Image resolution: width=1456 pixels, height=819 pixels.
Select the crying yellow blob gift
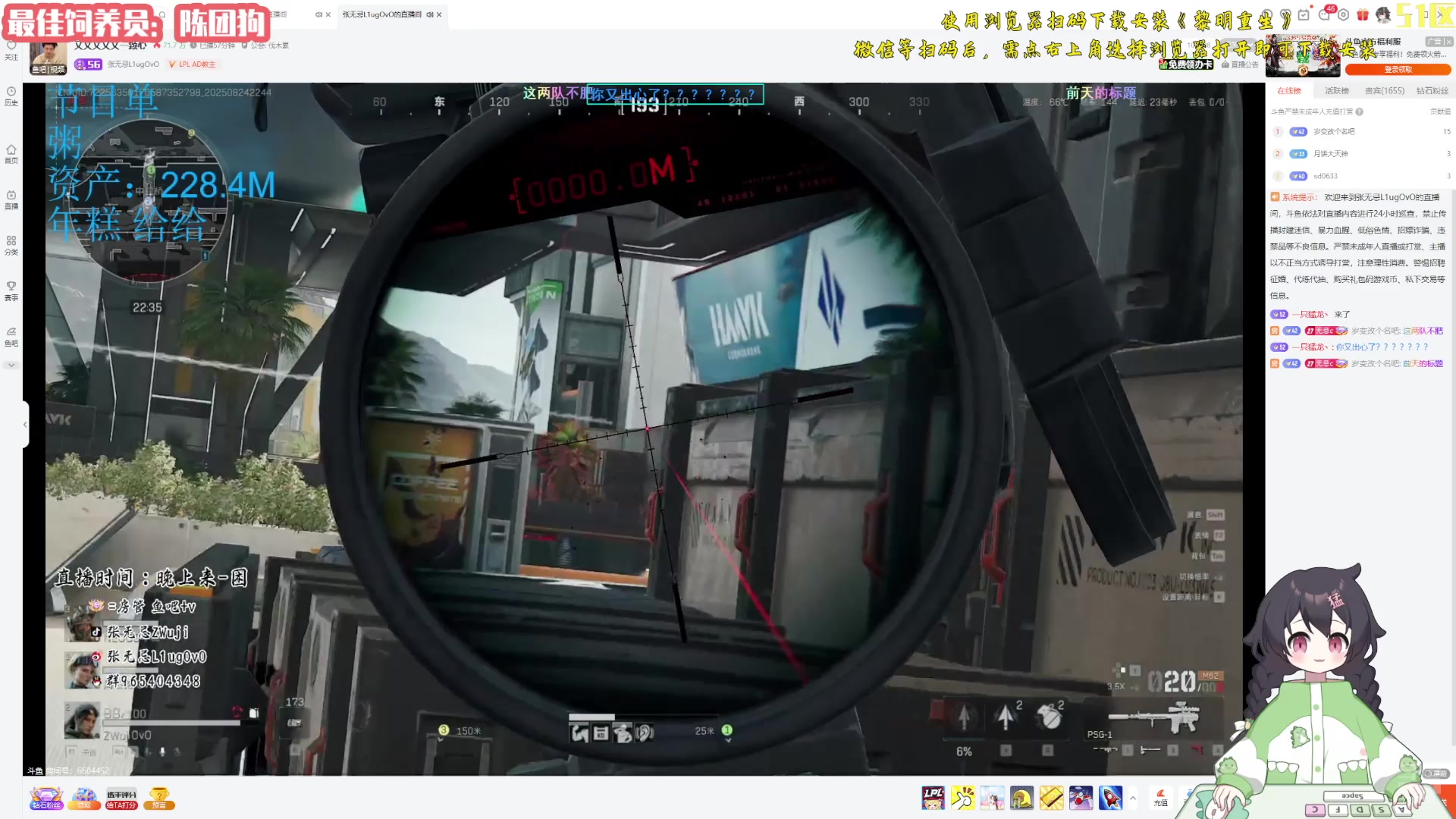coord(1022,798)
